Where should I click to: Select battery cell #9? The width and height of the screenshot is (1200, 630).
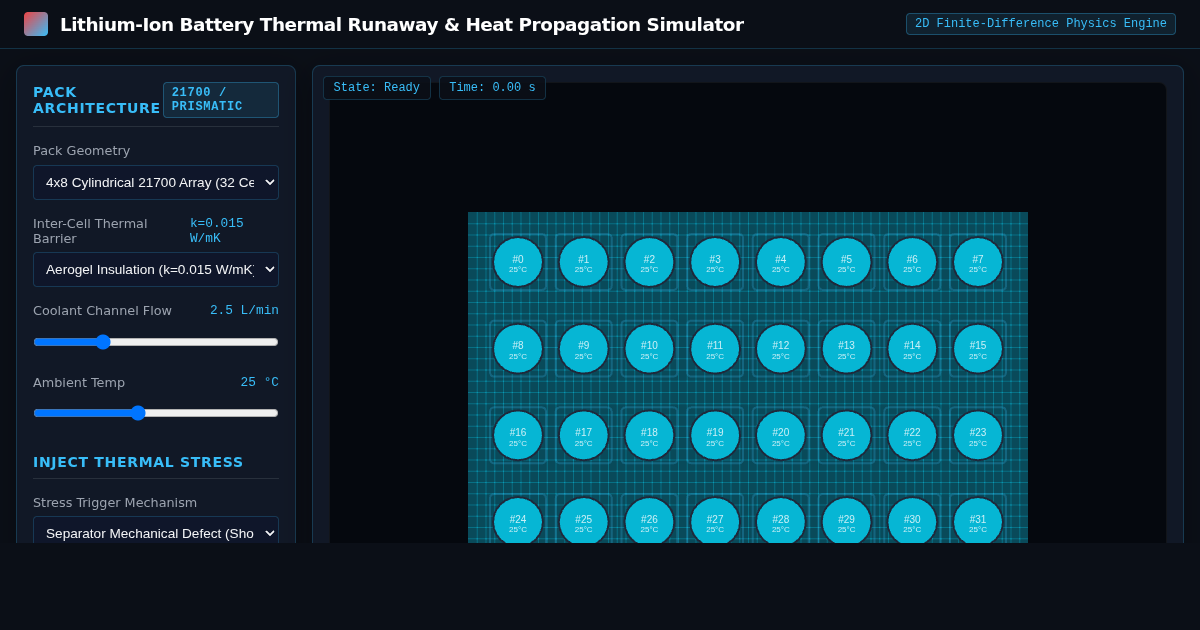pyautogui.click(x=584, y=349)
